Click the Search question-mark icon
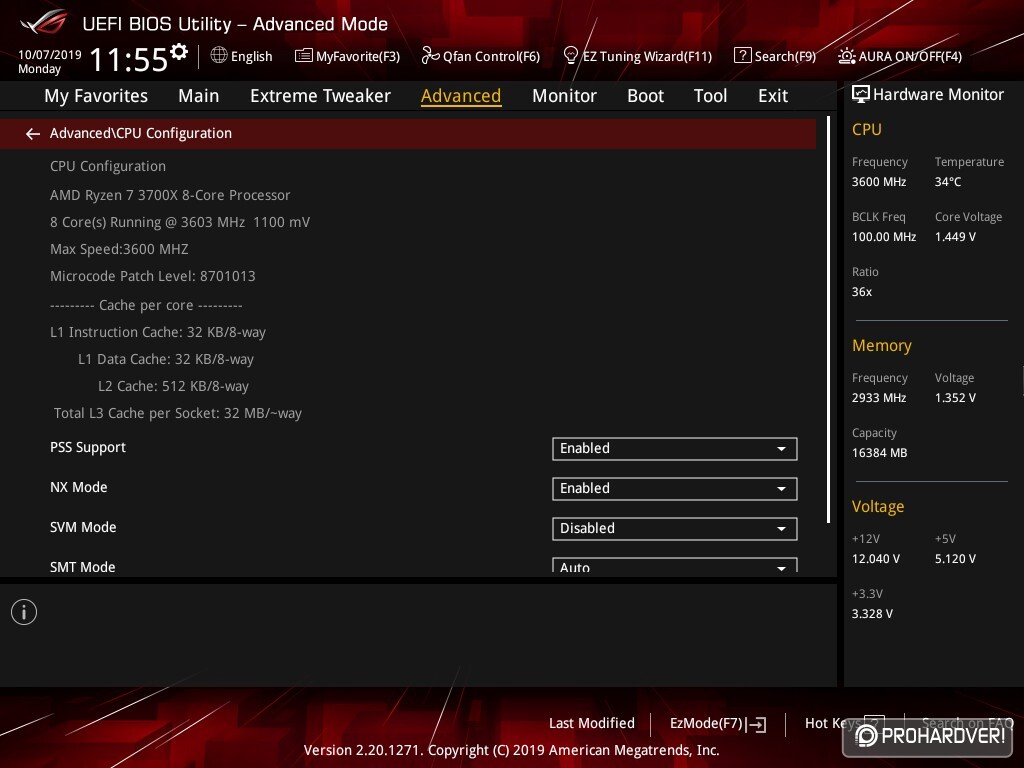1024x768 pixels. (742, 56)
